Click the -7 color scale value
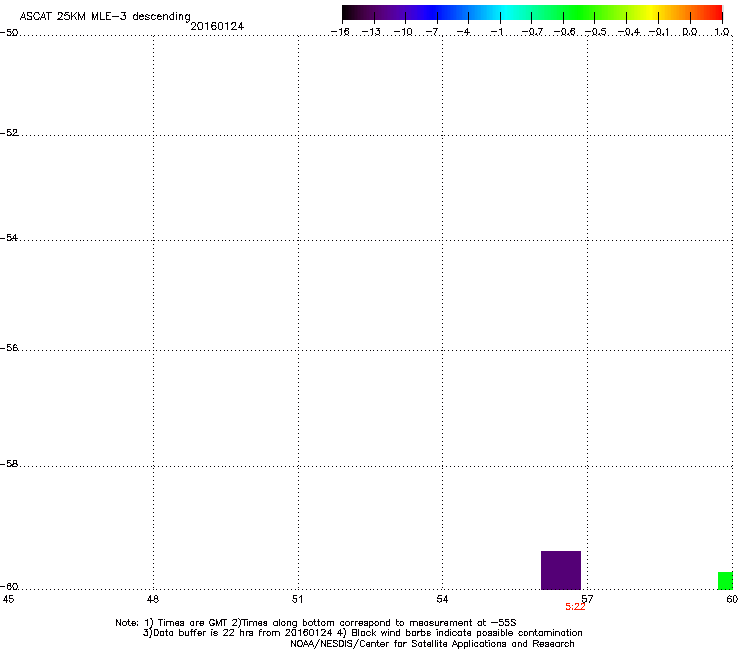 pos(433,32)
